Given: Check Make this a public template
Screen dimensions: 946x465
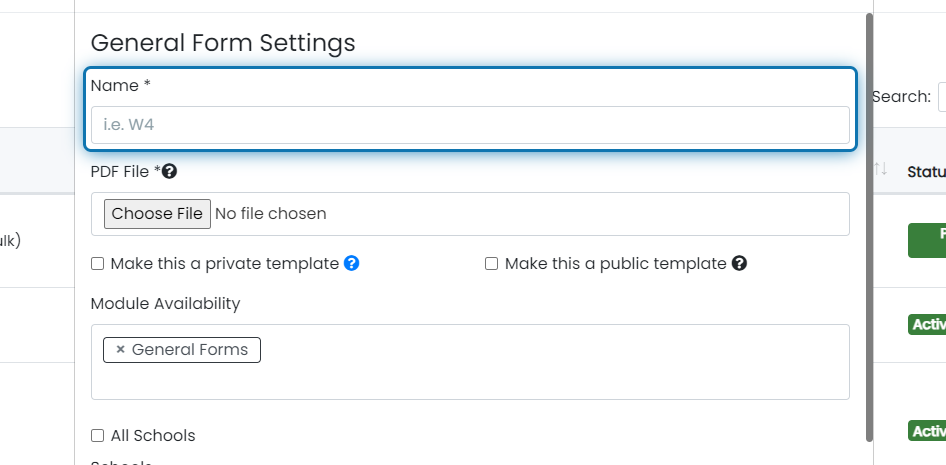Looking at the screenshot, I should (x=491, y=264).
